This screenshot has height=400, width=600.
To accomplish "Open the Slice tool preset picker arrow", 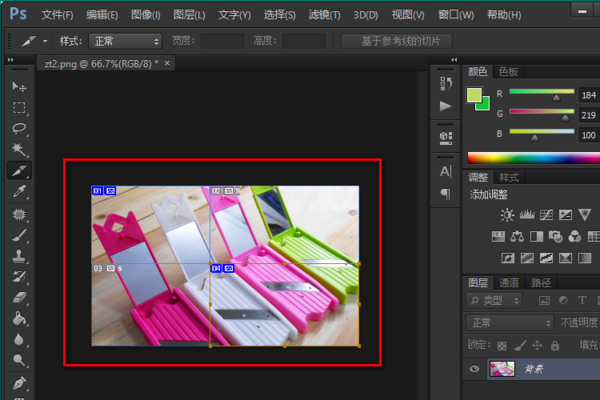I will tap(45, 41).
